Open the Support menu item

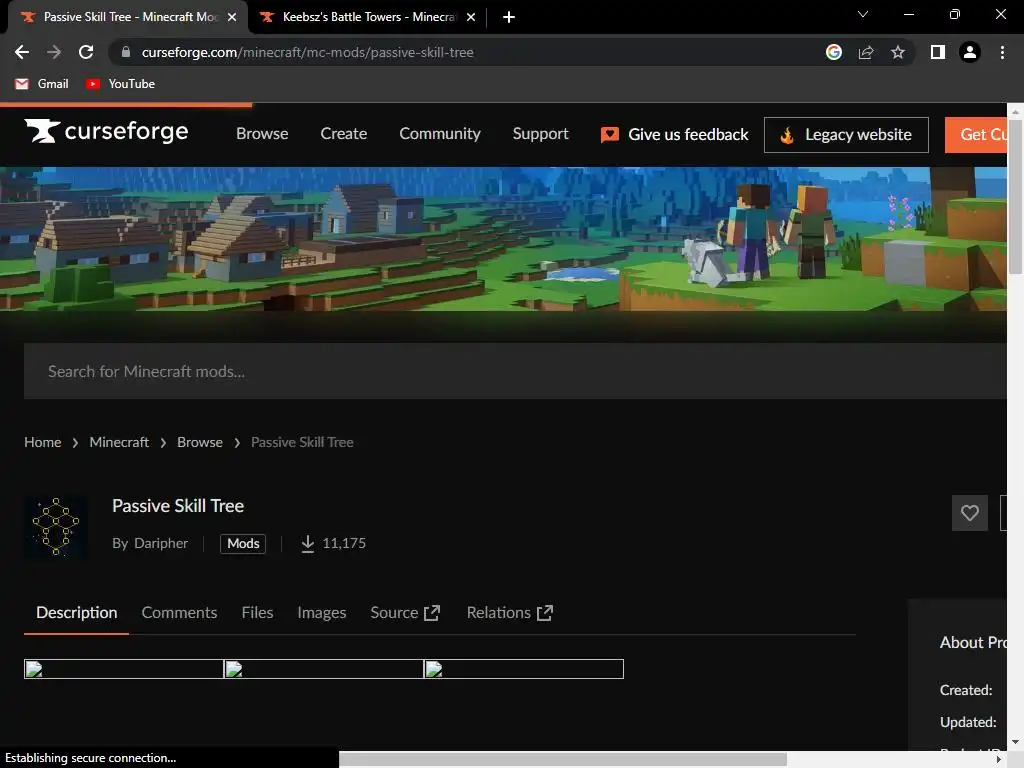pyautogui.click(x=540, y=134)
